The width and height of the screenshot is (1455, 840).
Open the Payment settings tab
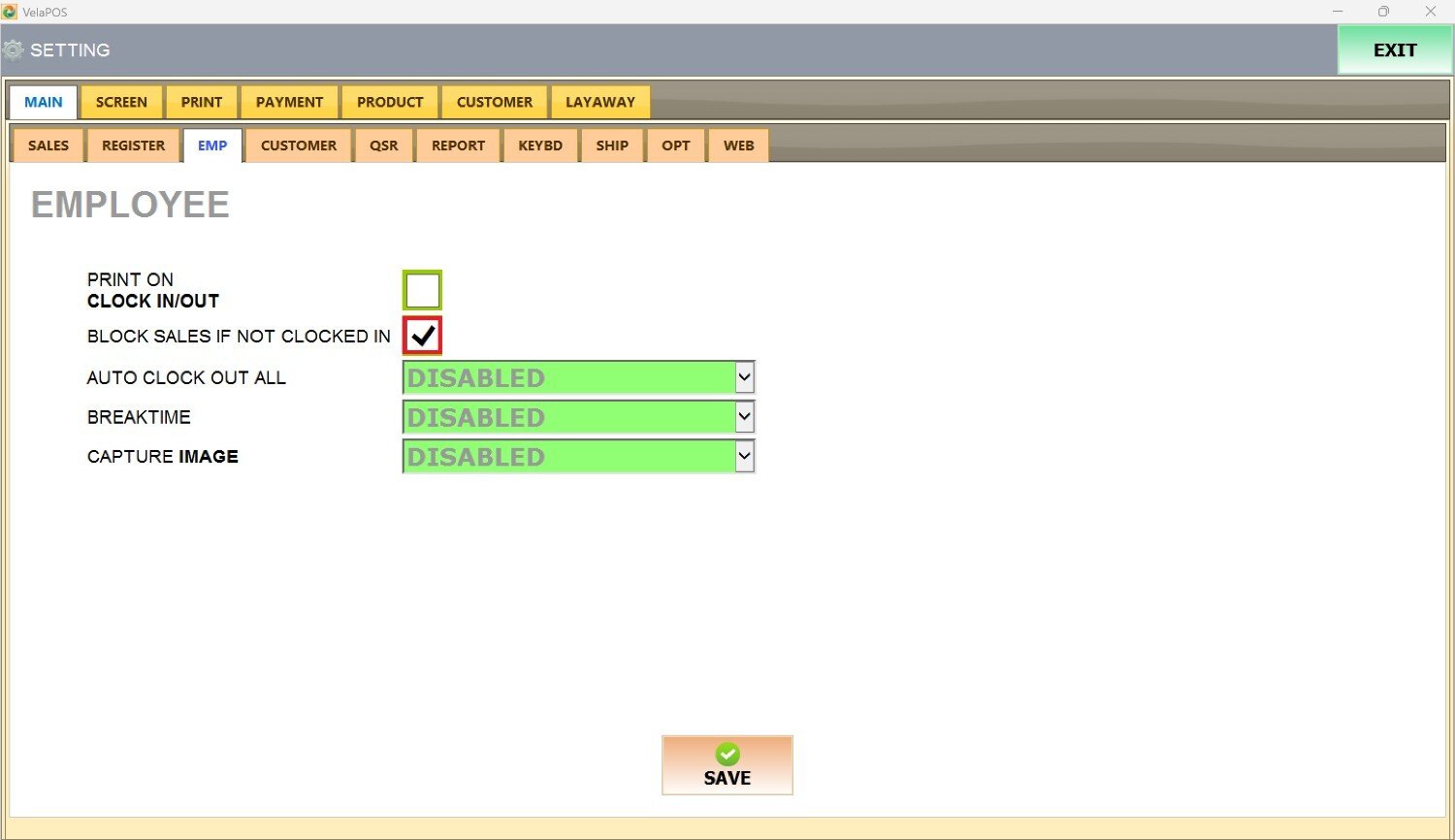pyautogui.click(x=289, y=102)
